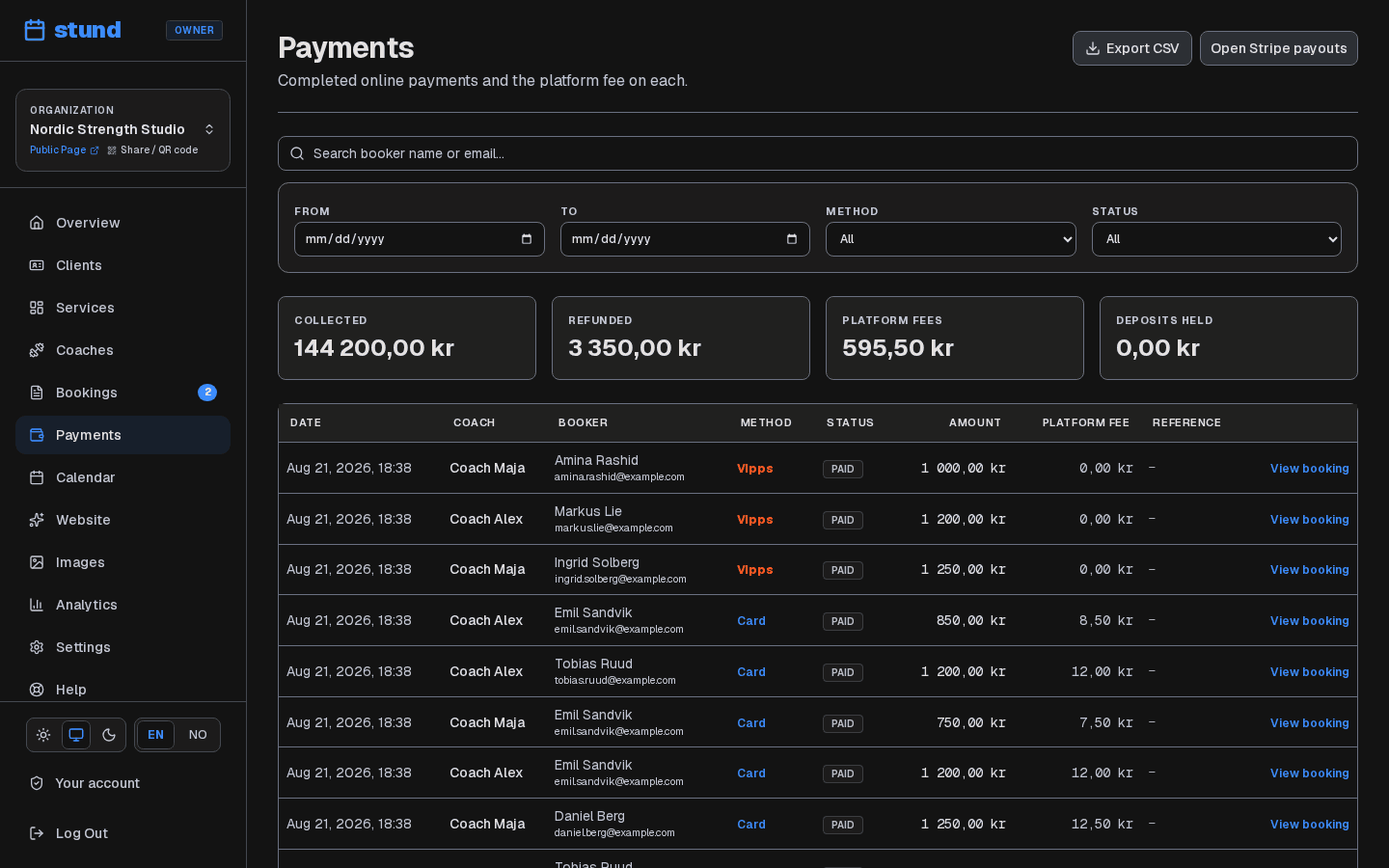Click the Help lifebuoy icon
Screen dimensions: 1389x868
click(x=37, y=690)
